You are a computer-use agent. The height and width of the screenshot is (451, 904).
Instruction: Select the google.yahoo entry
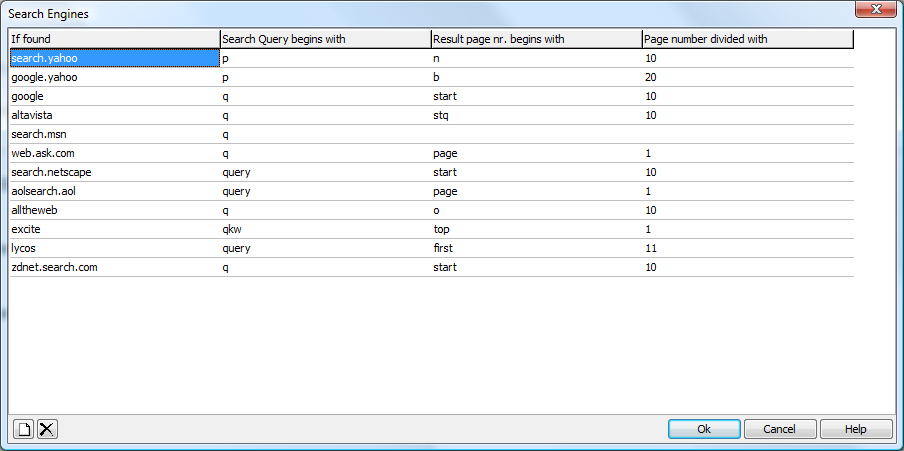click(115, 77)
